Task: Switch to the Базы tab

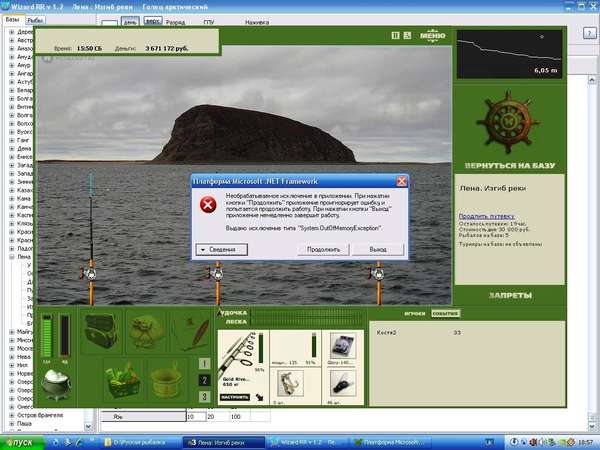Action: click(12, 19)
